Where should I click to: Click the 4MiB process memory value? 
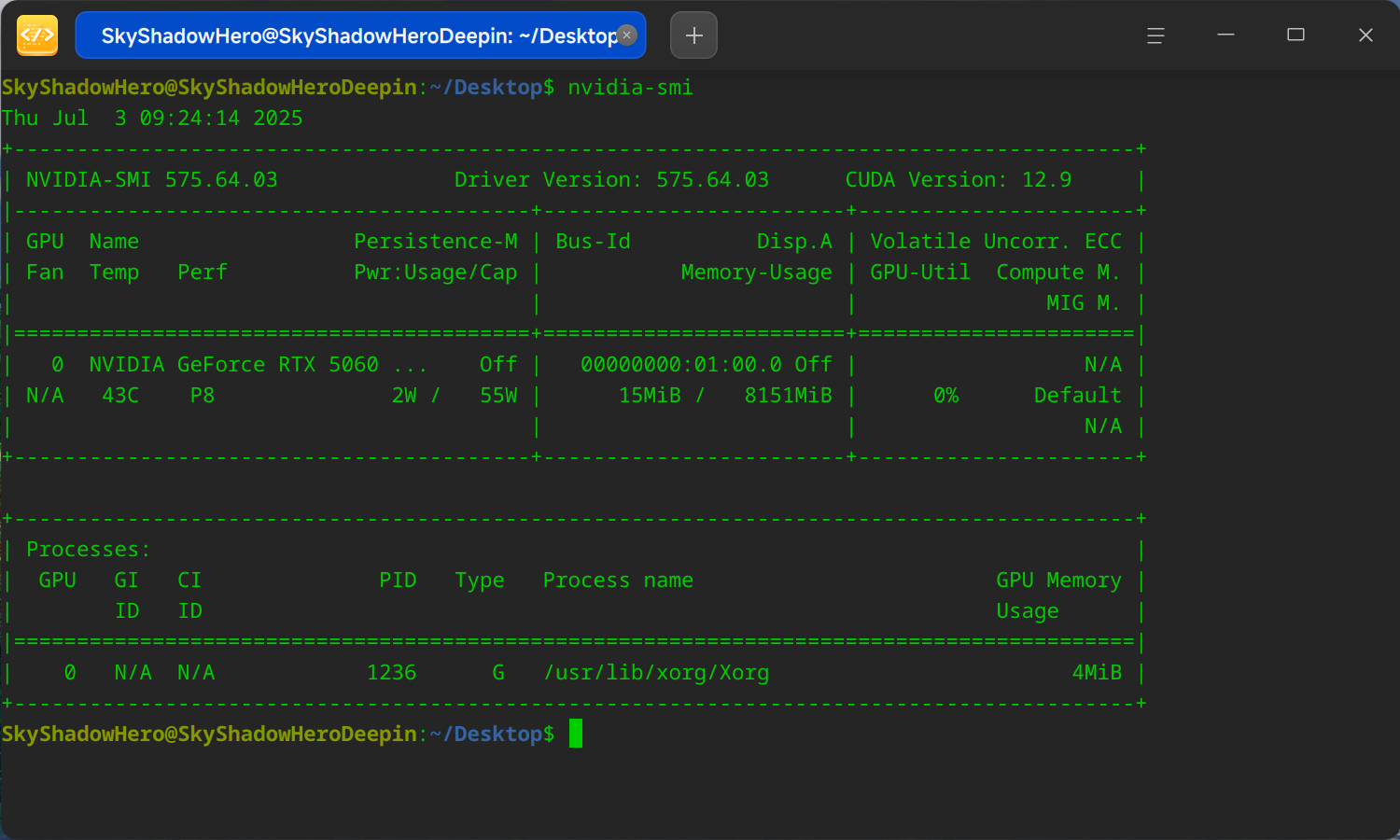1097,673
